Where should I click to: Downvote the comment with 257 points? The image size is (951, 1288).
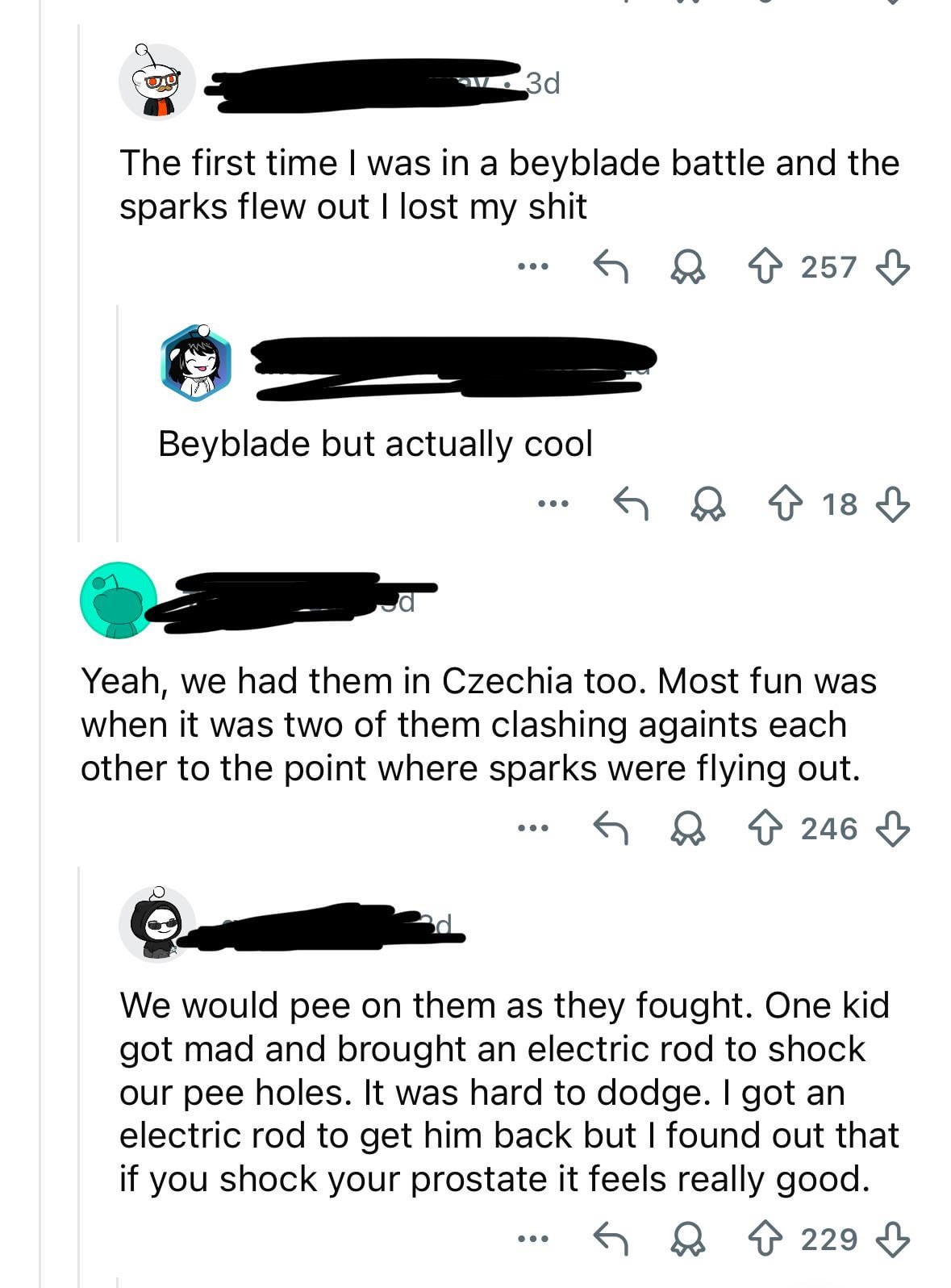[x=893, y=266]
